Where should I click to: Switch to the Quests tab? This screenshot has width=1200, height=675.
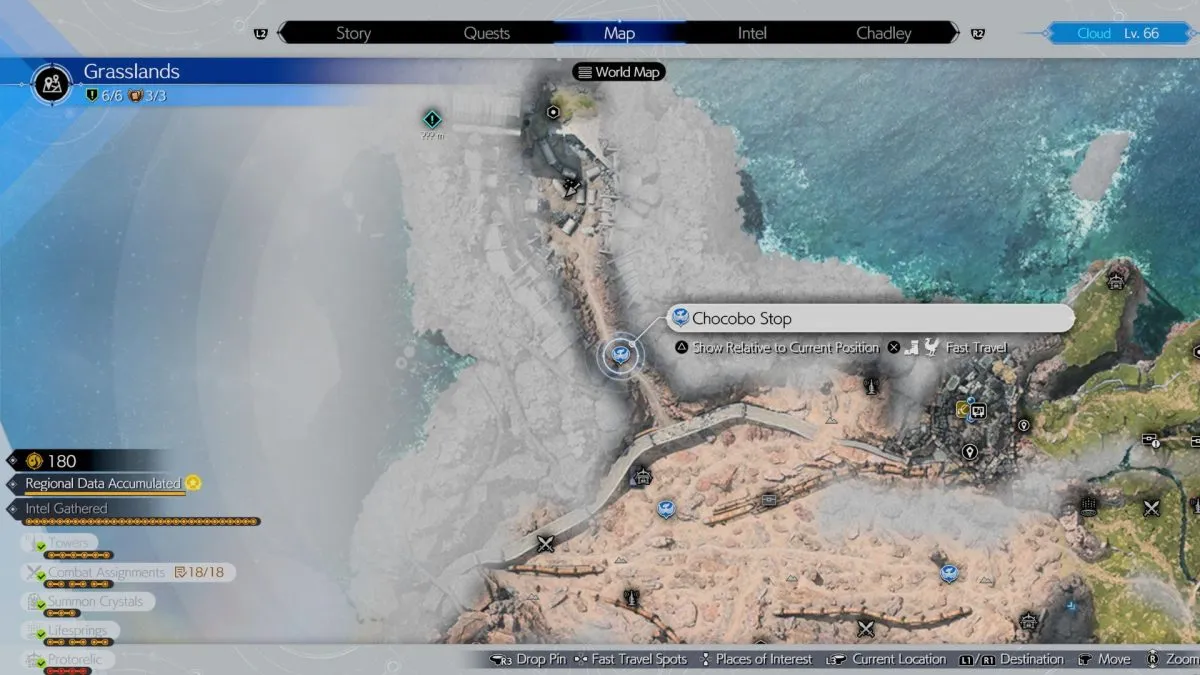(x=486, y=33)
